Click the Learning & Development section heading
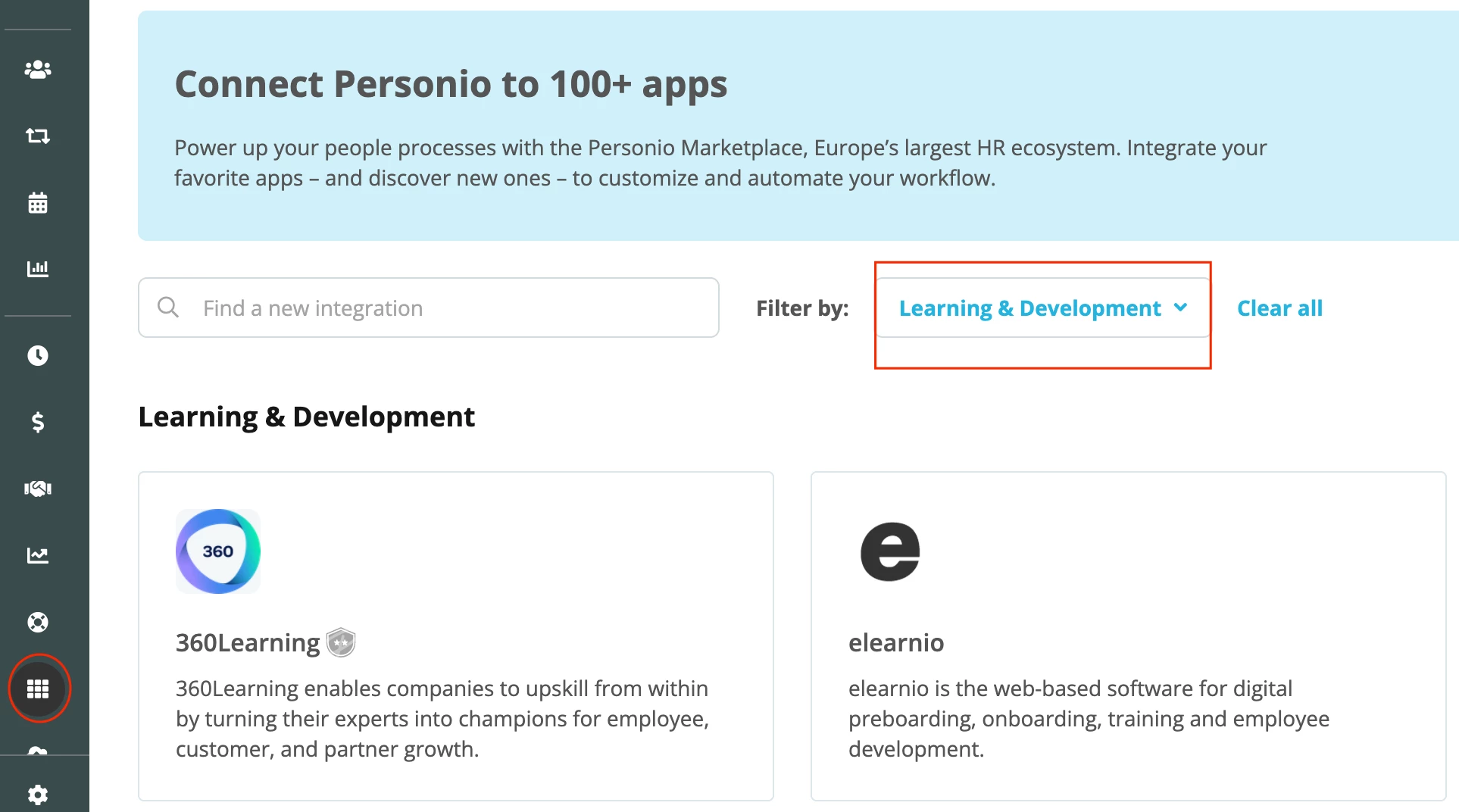This screenshot has height=812, width=1459. tap(307, 417)
